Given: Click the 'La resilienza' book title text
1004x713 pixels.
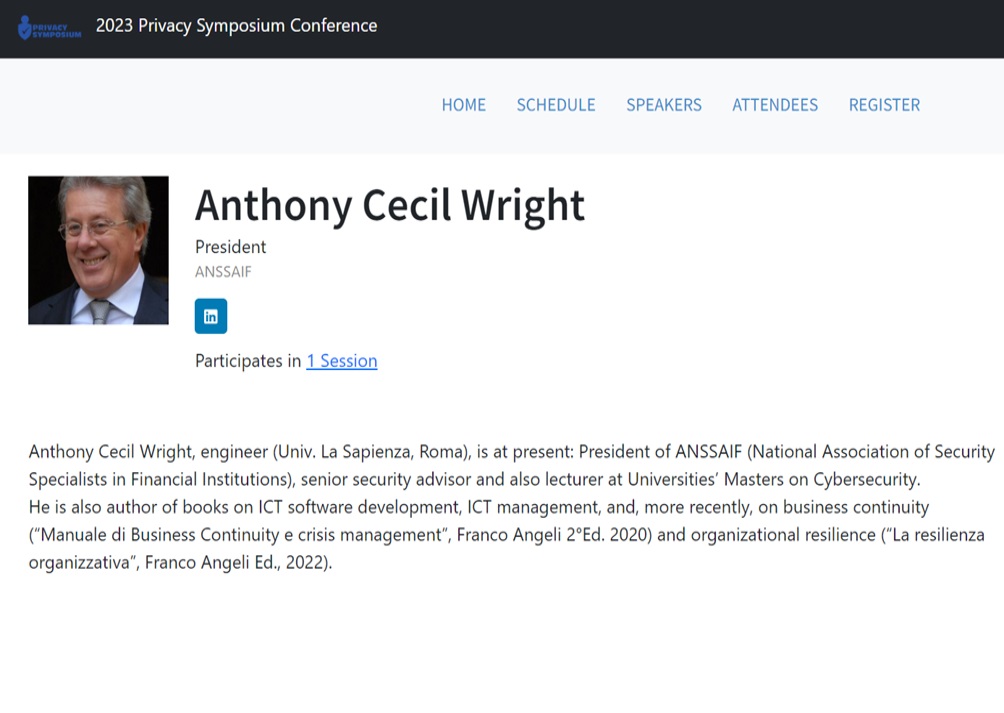Looking at the screenshot, I should tap(938, 535).
